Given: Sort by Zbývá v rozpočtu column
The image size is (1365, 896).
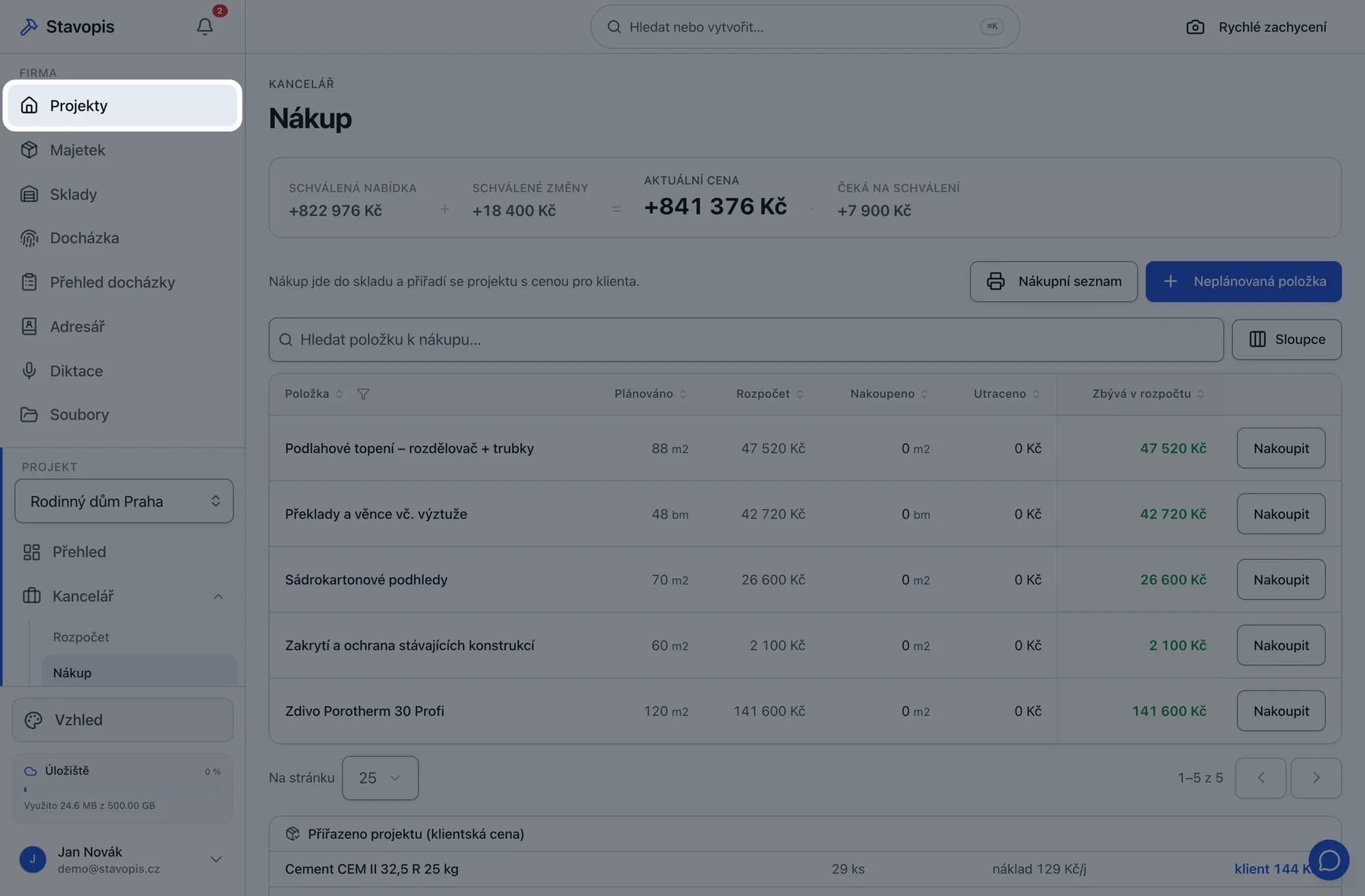Looking at the screenshot, I should [x=1148, y=394].
